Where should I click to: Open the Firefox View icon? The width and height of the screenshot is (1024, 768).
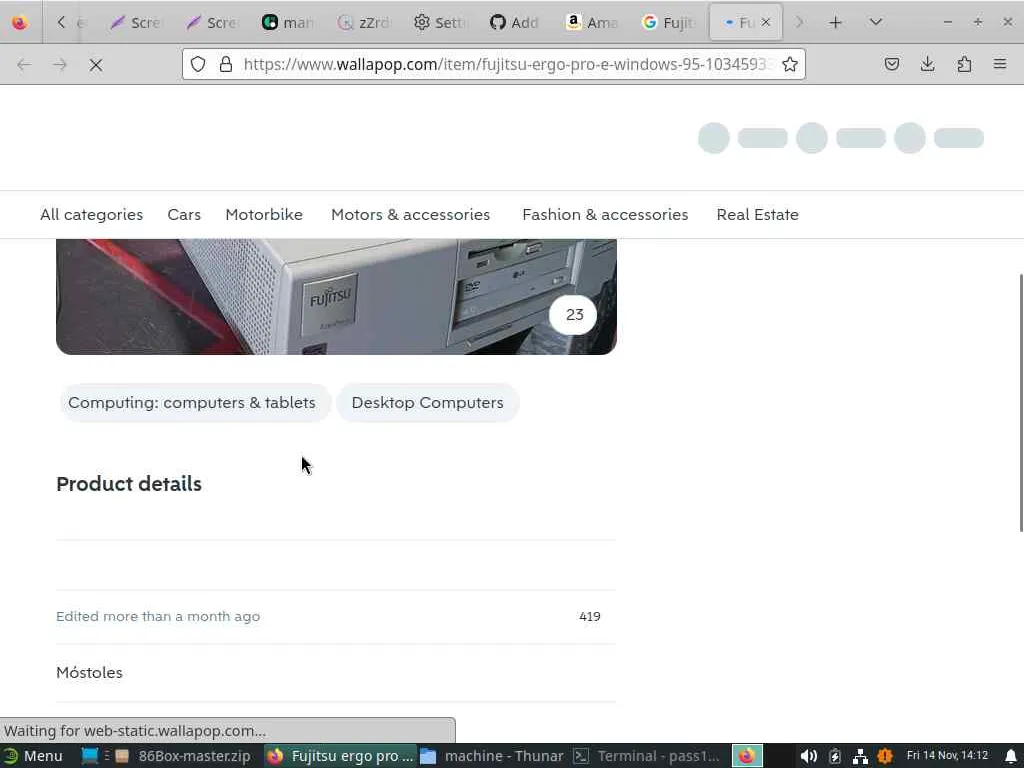(x=20, y=22)
